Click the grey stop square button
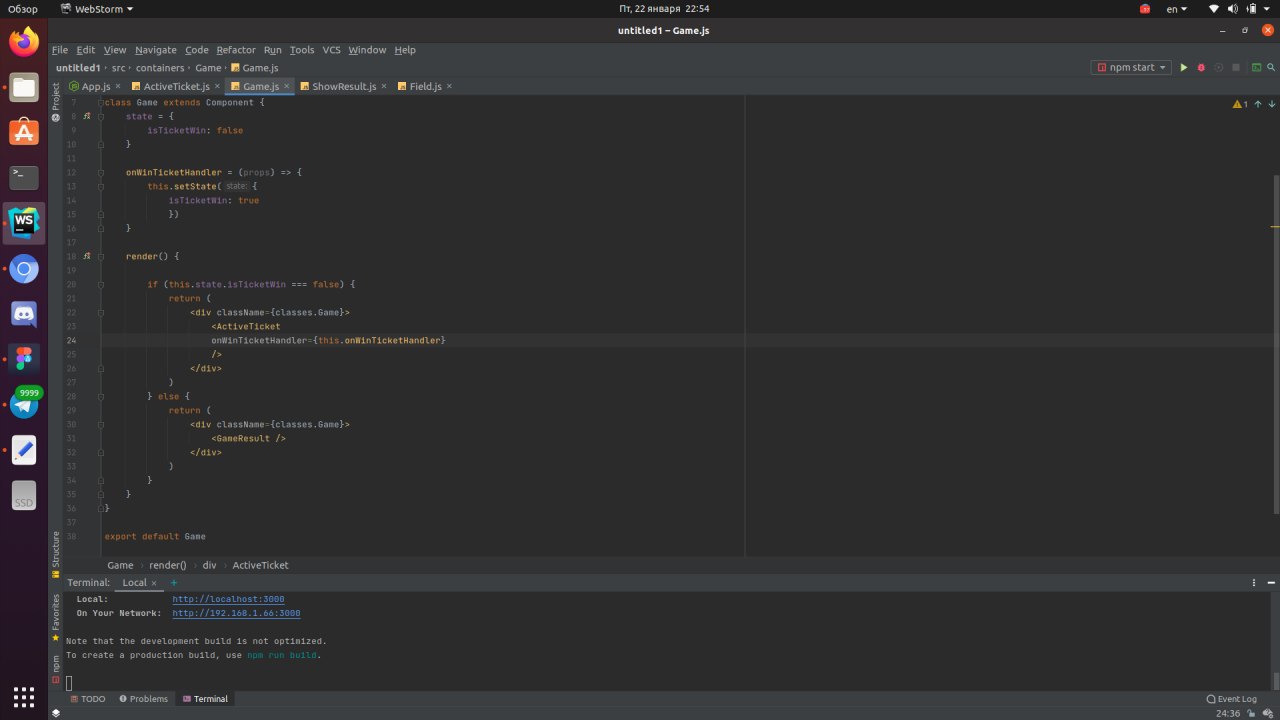 tap(1236, 68)
